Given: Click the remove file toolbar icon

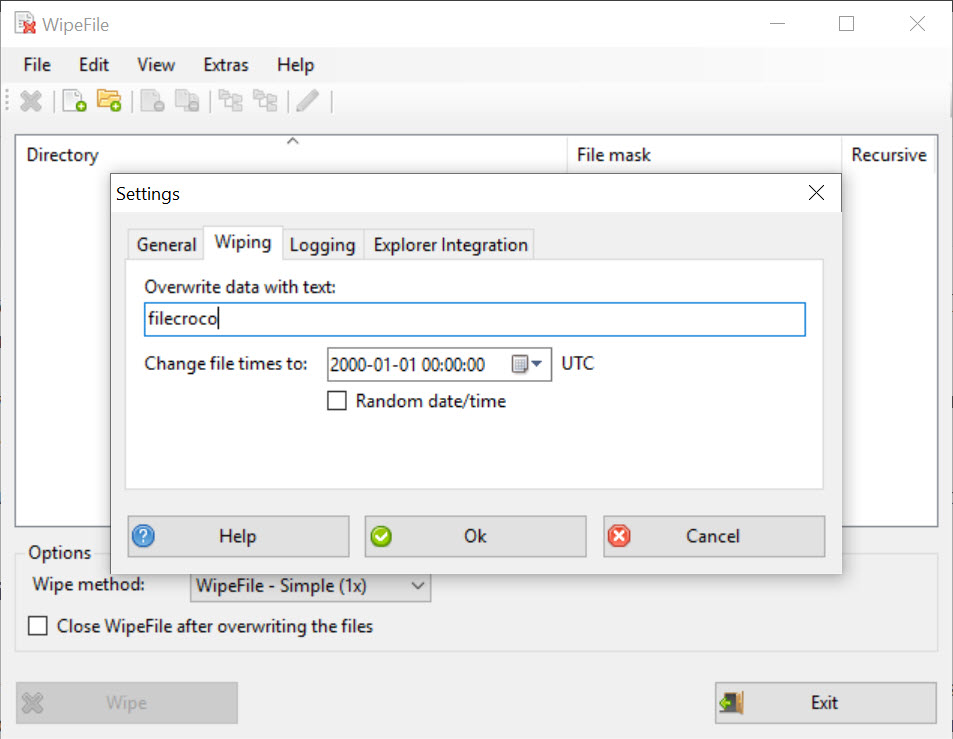Looking at the screenshot, I should pos(153,101).
